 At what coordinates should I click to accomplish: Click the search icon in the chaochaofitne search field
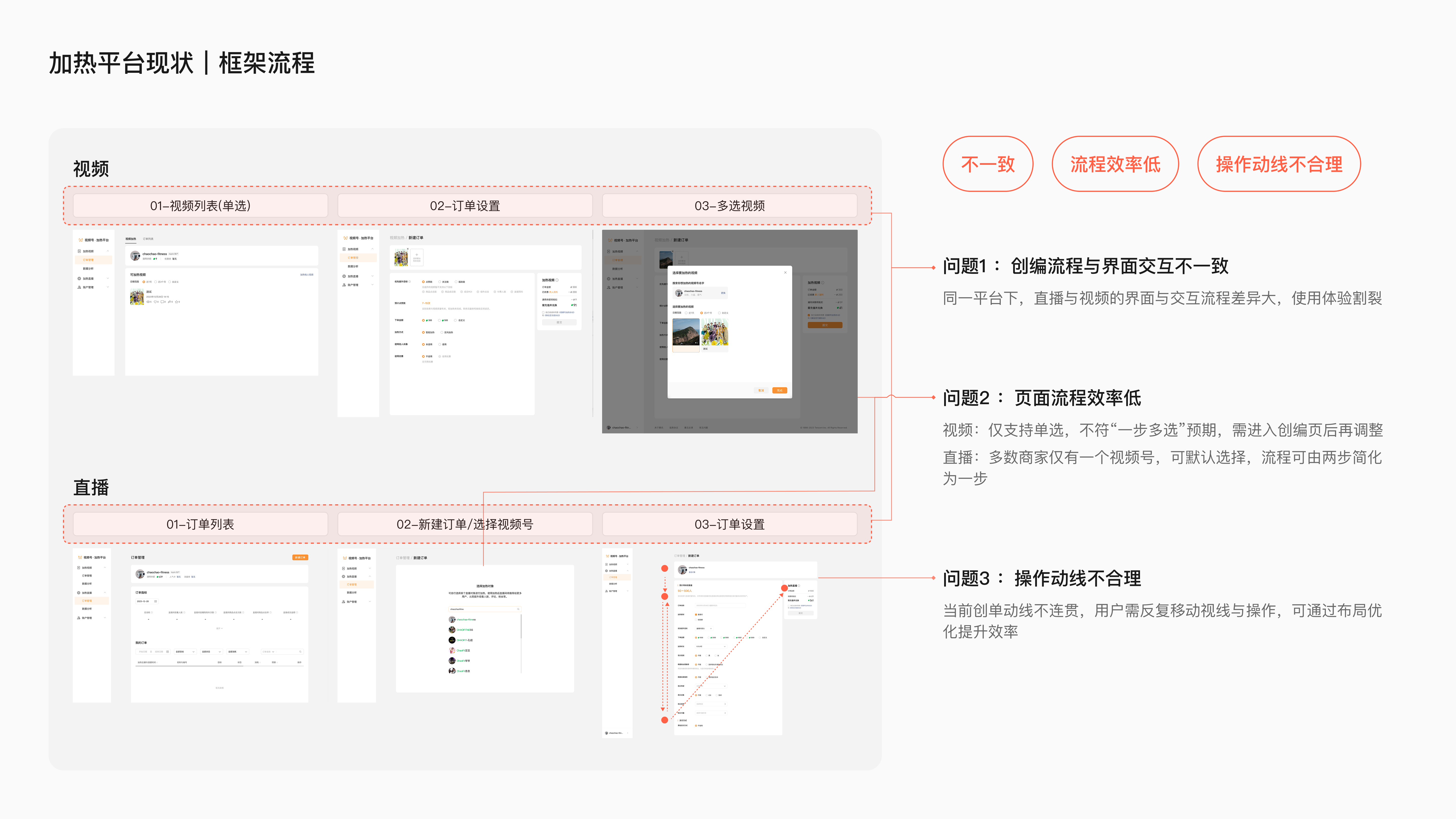pos(518,609)
